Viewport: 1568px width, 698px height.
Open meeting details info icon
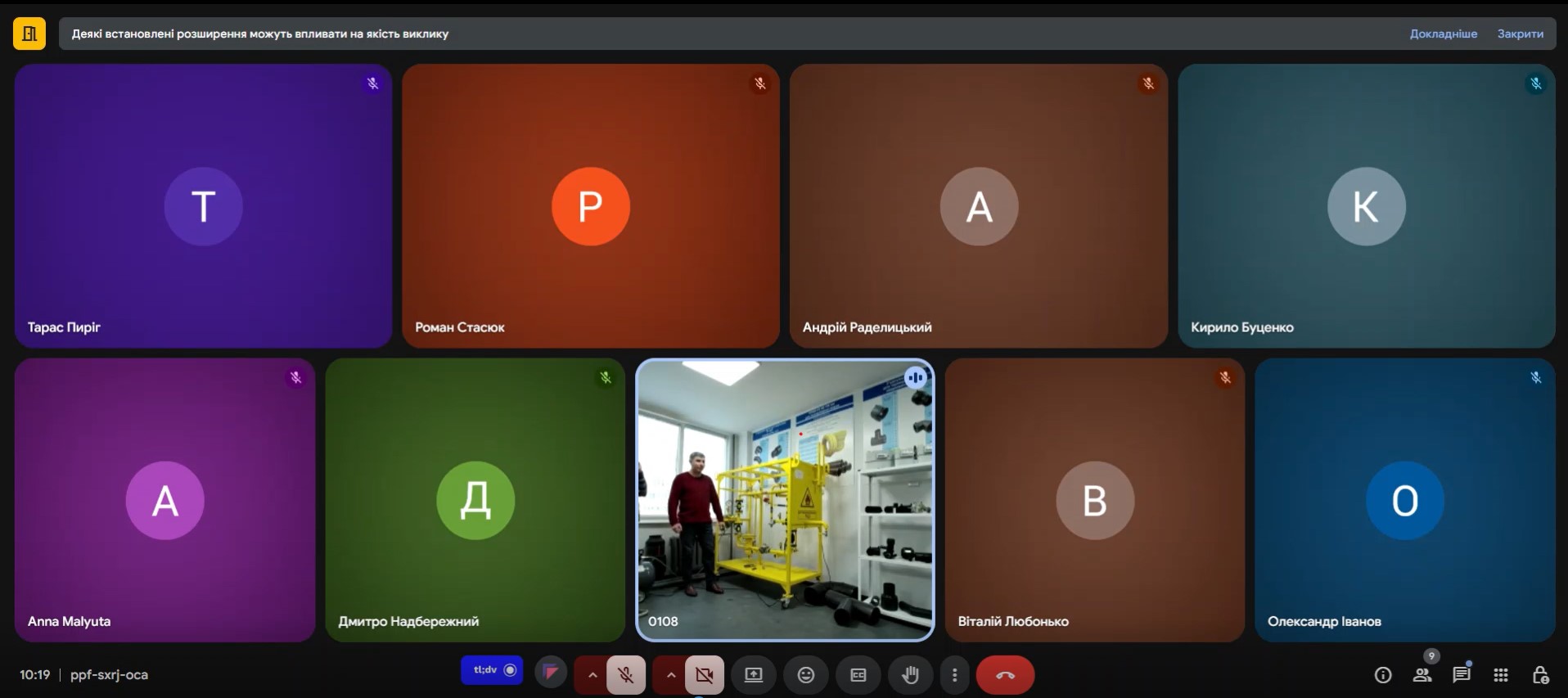tap(1383, 675)
